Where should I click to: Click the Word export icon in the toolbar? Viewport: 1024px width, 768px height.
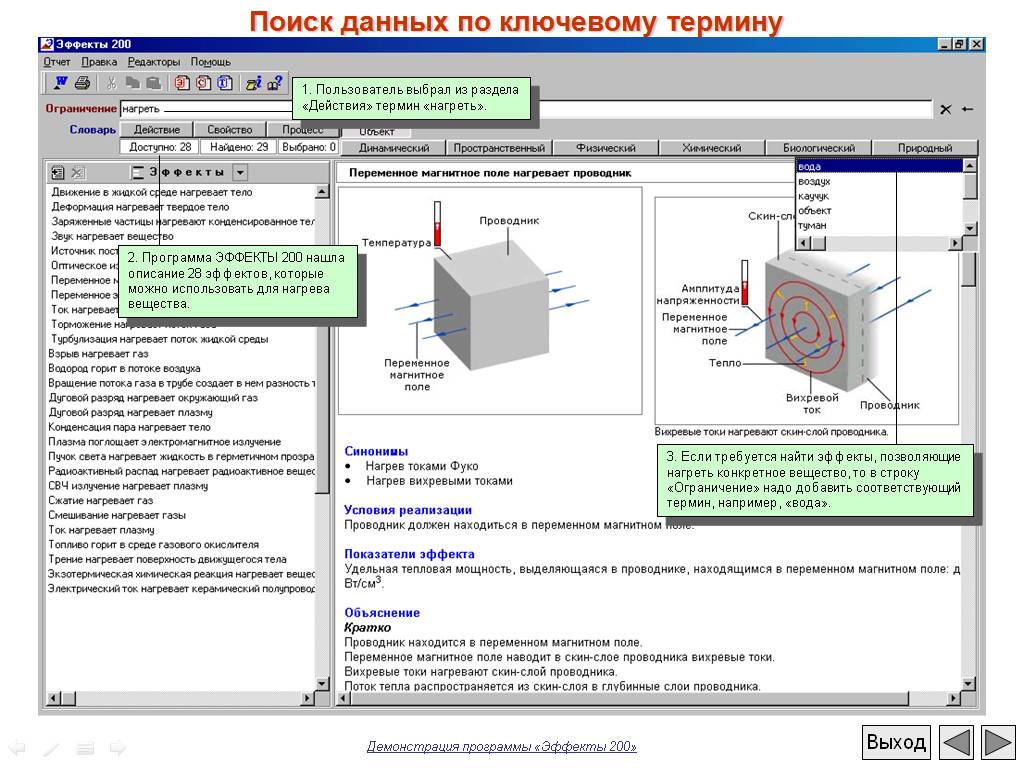click(60, 83)
